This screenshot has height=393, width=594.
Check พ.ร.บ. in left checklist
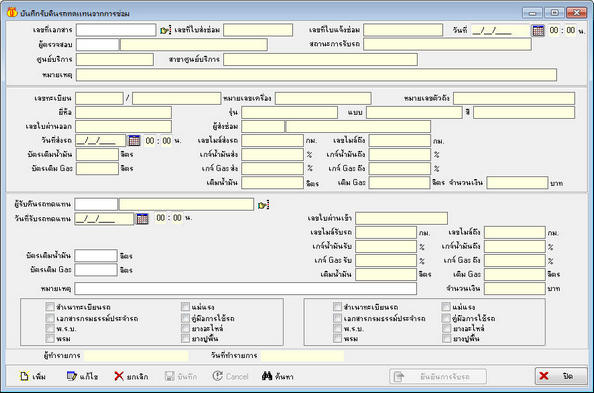50,328
